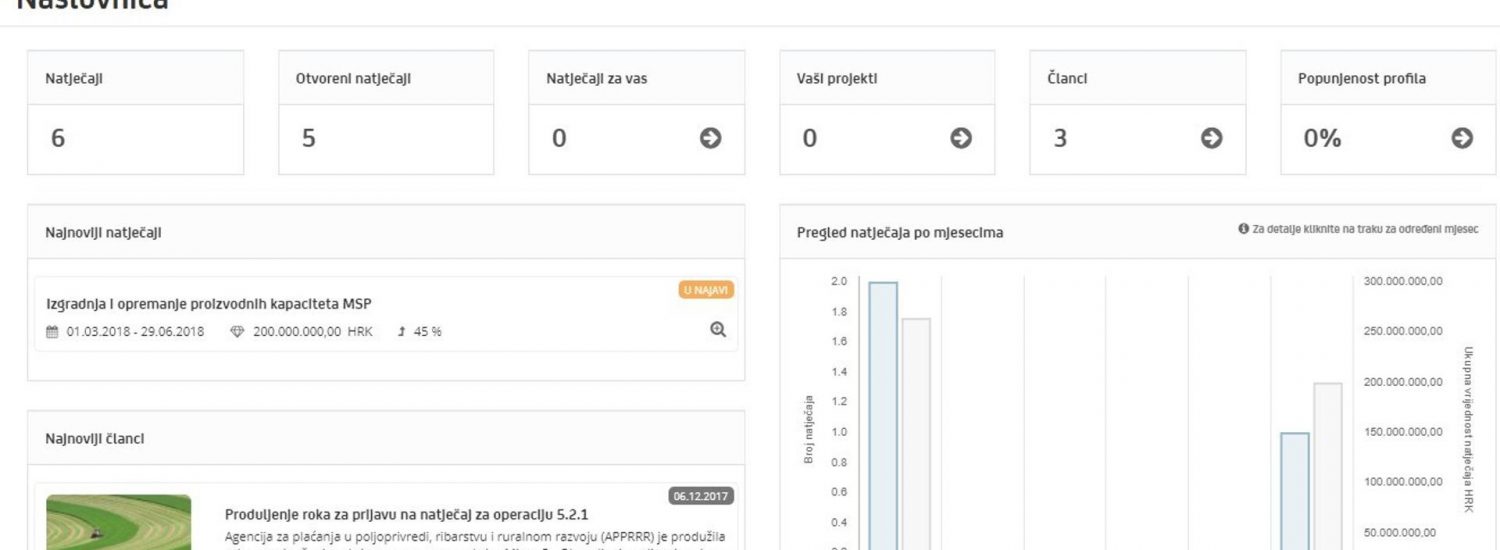Screen dimensions: 1500x550
Task: Open arrow icon in Popunjenost profila card
Action: [1462, 139]
